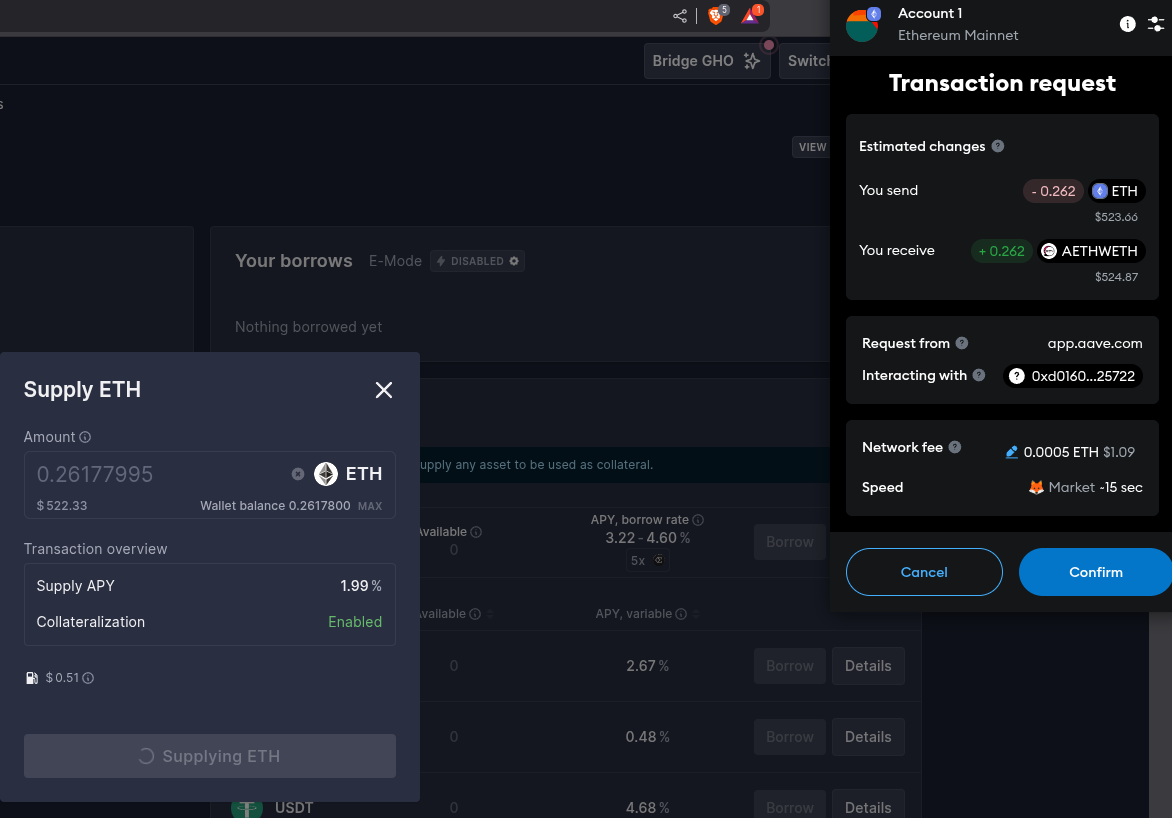
Task: Click Request from help icon
Action: coord(962,342)
